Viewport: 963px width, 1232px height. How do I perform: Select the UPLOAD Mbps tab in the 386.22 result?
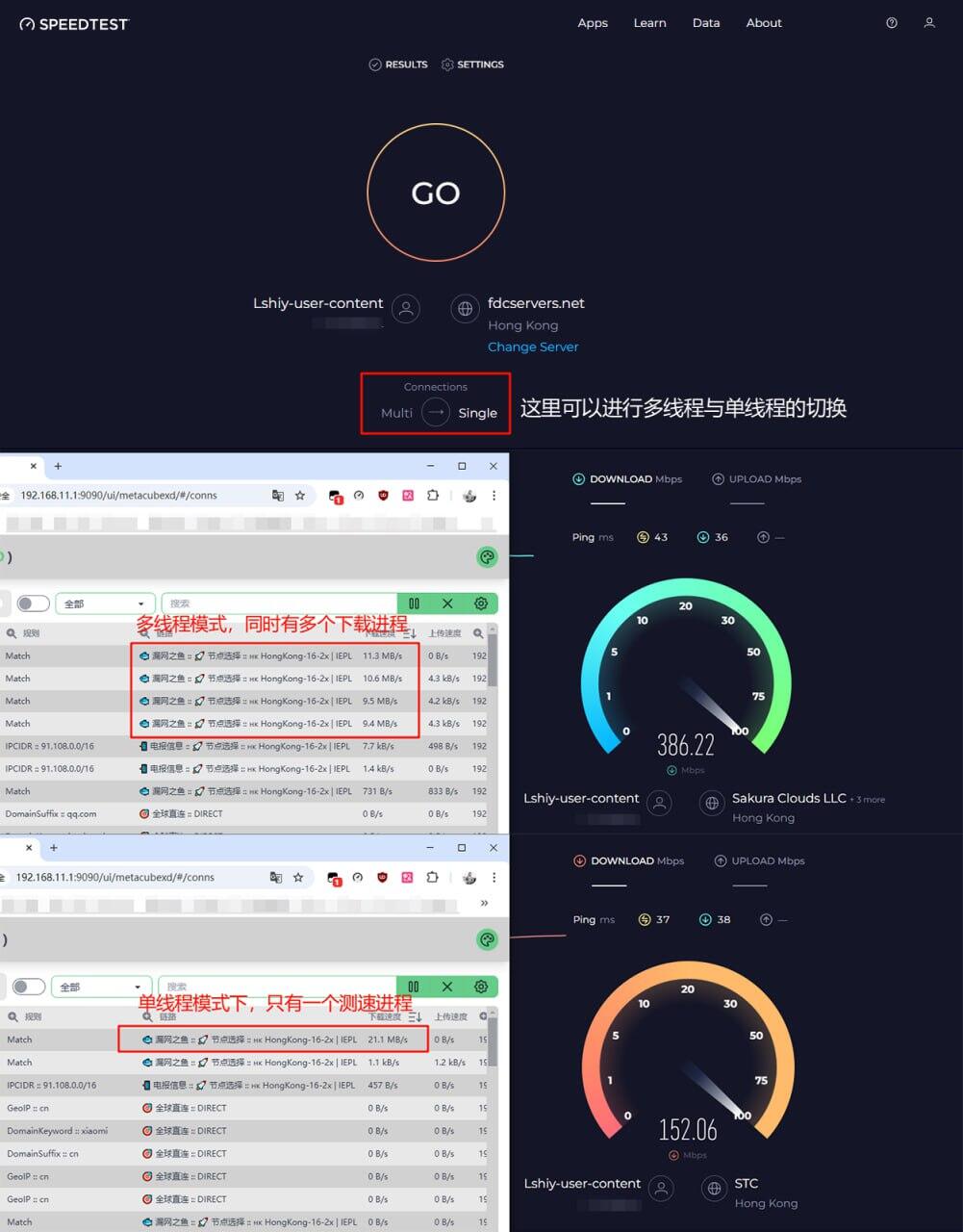click(x=756, y=479)
